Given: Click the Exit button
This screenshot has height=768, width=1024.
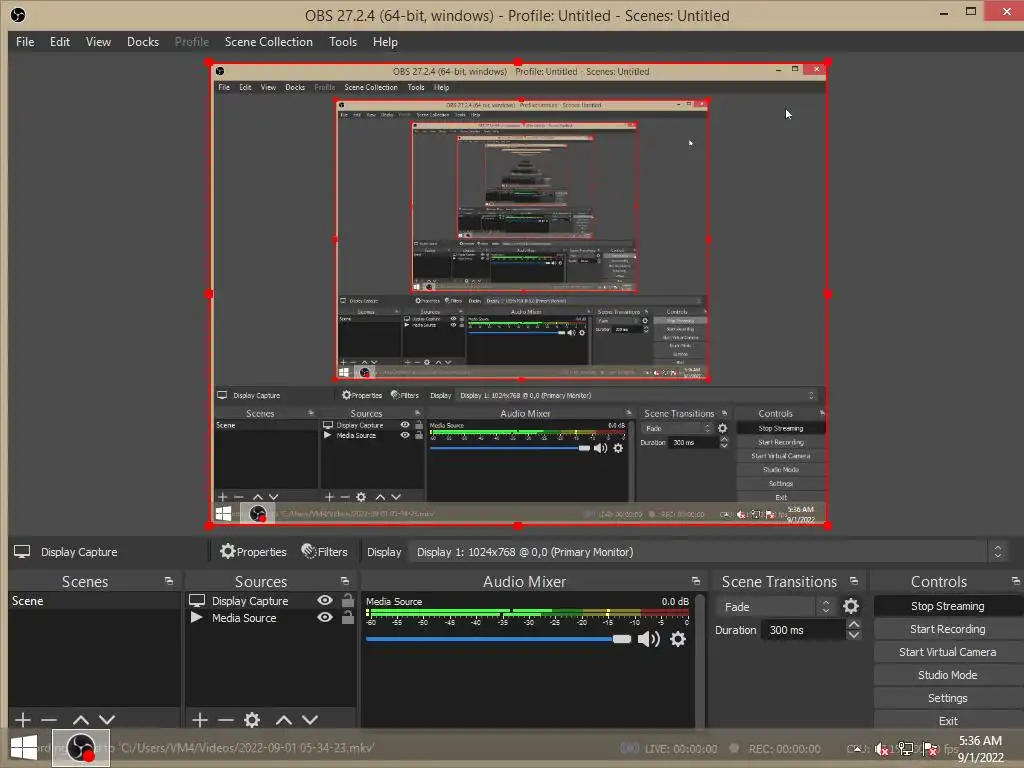Looking at the screenshot, I should click(x=948, y=721).
